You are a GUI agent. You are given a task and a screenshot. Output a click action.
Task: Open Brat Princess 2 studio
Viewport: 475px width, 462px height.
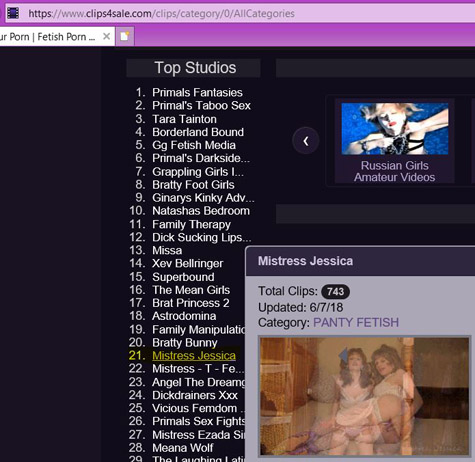click(x=191, y=303)
